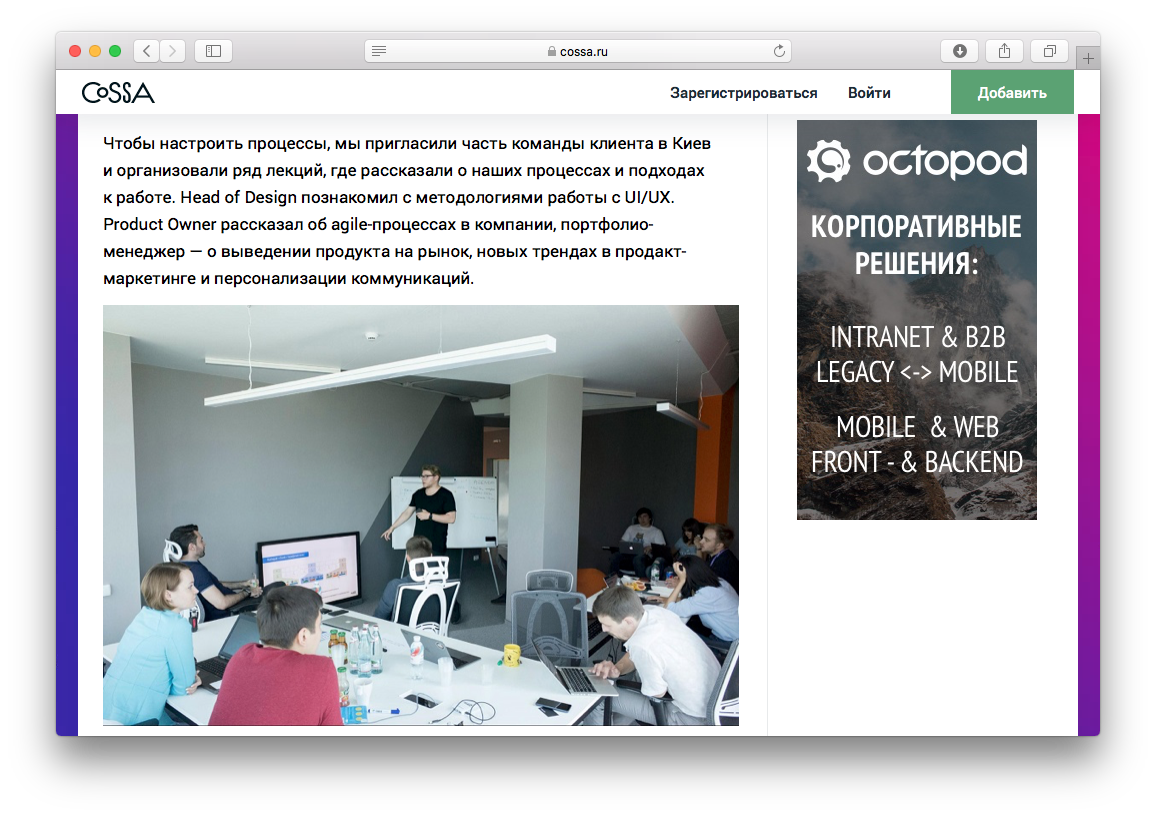Screen dimensions: 1156x816
Task: Open the Share menu
Action: 1004,51
